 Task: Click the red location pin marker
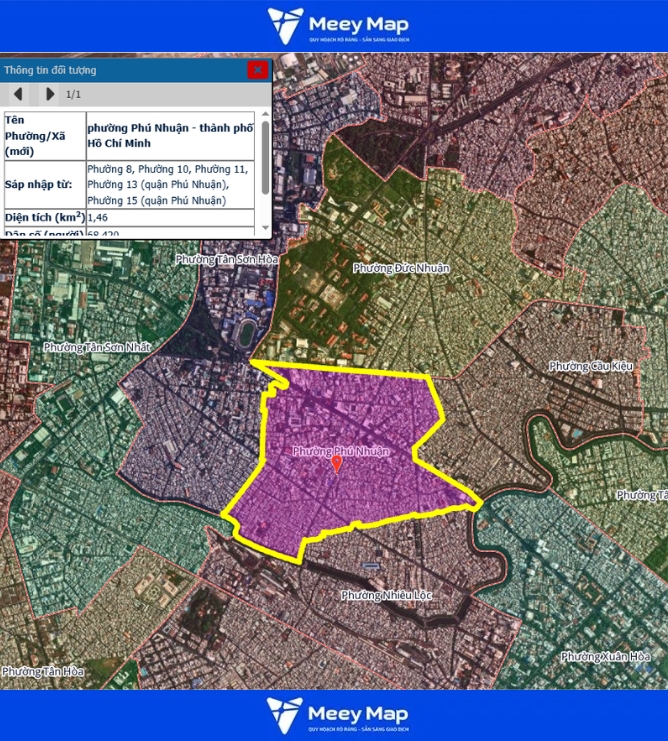[336, 464]
